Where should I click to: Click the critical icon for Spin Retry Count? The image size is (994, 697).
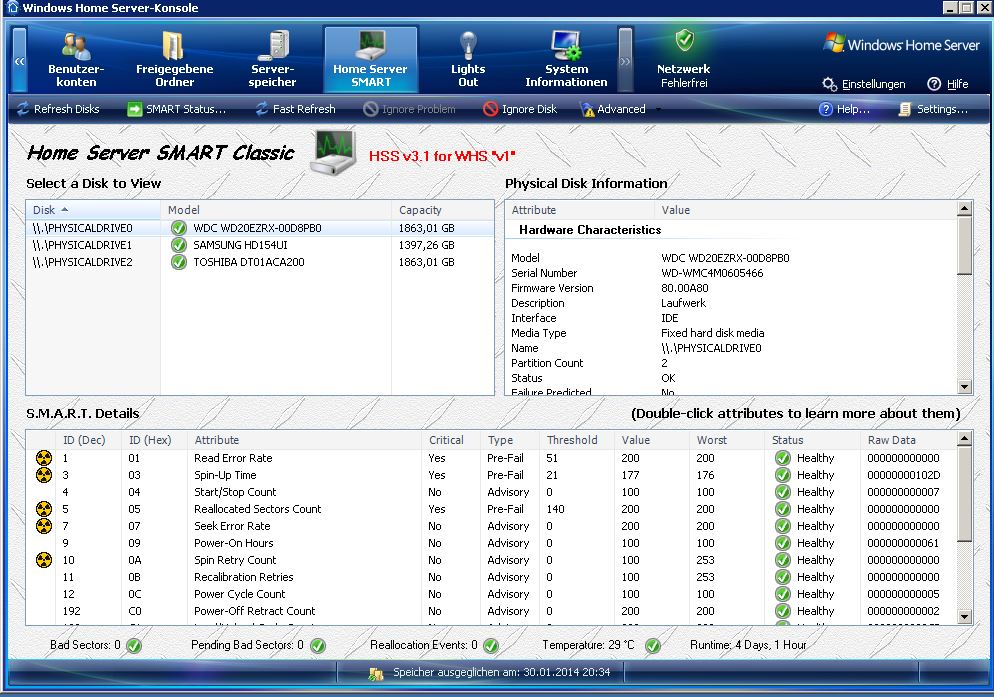tap(44, 560)
